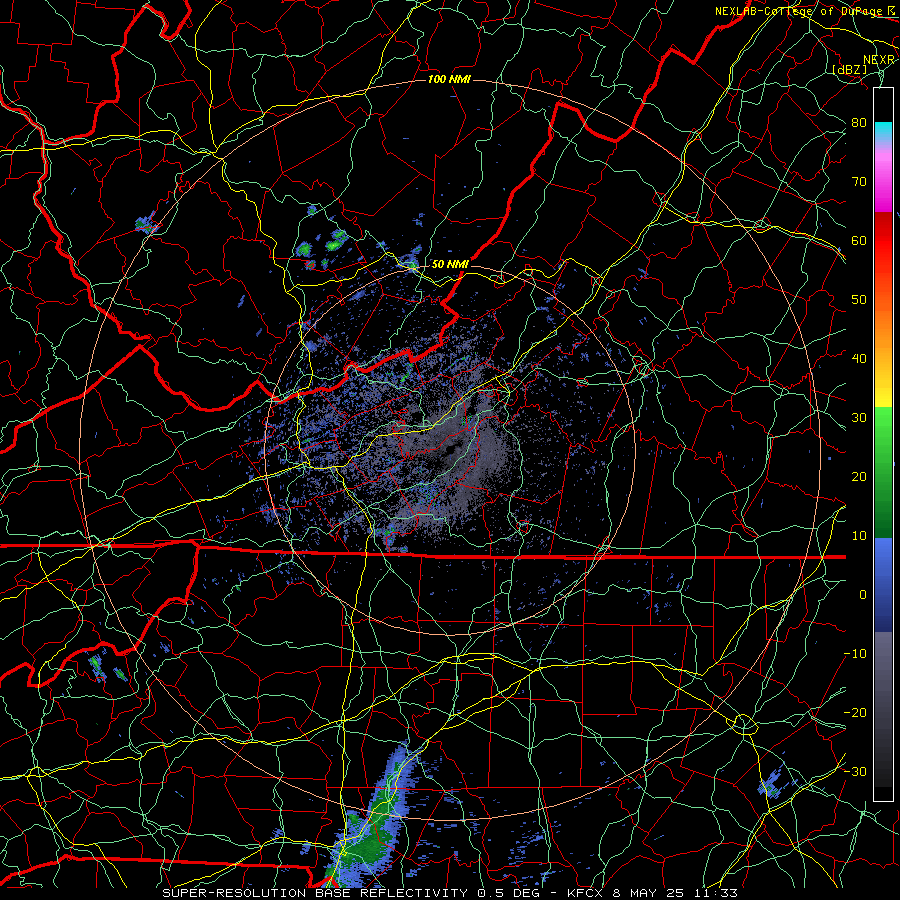Click the red segment of the reflectivity color bar

(x=883, y=241)
